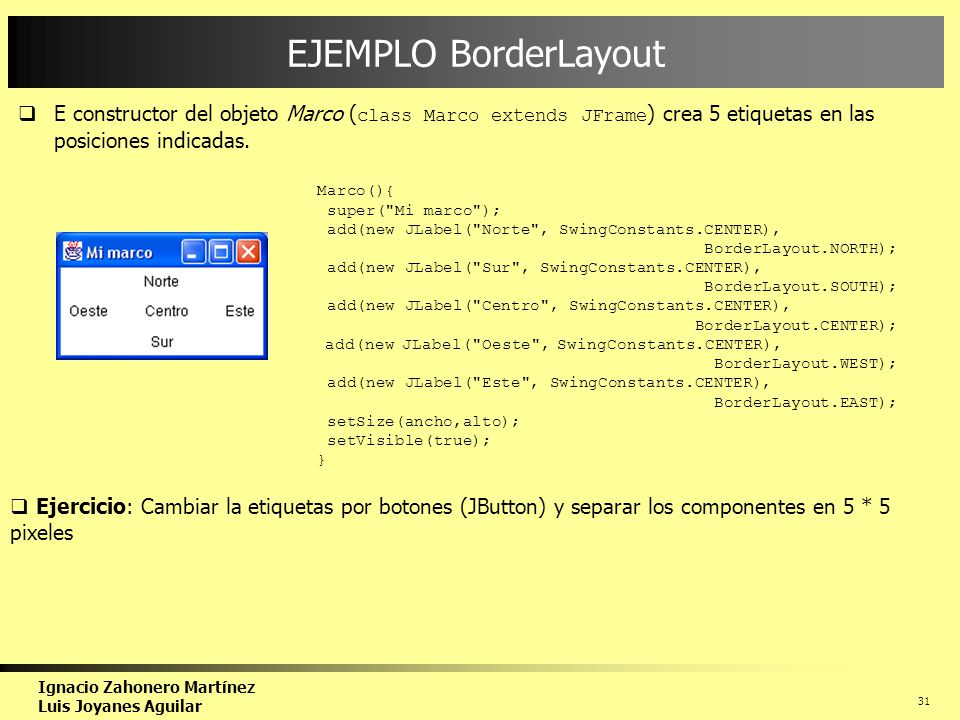Click the author name Luis Joyanes Aguilar
This screenshot has height=720, width=960.
pyautogui.click(x=120, y=707)
